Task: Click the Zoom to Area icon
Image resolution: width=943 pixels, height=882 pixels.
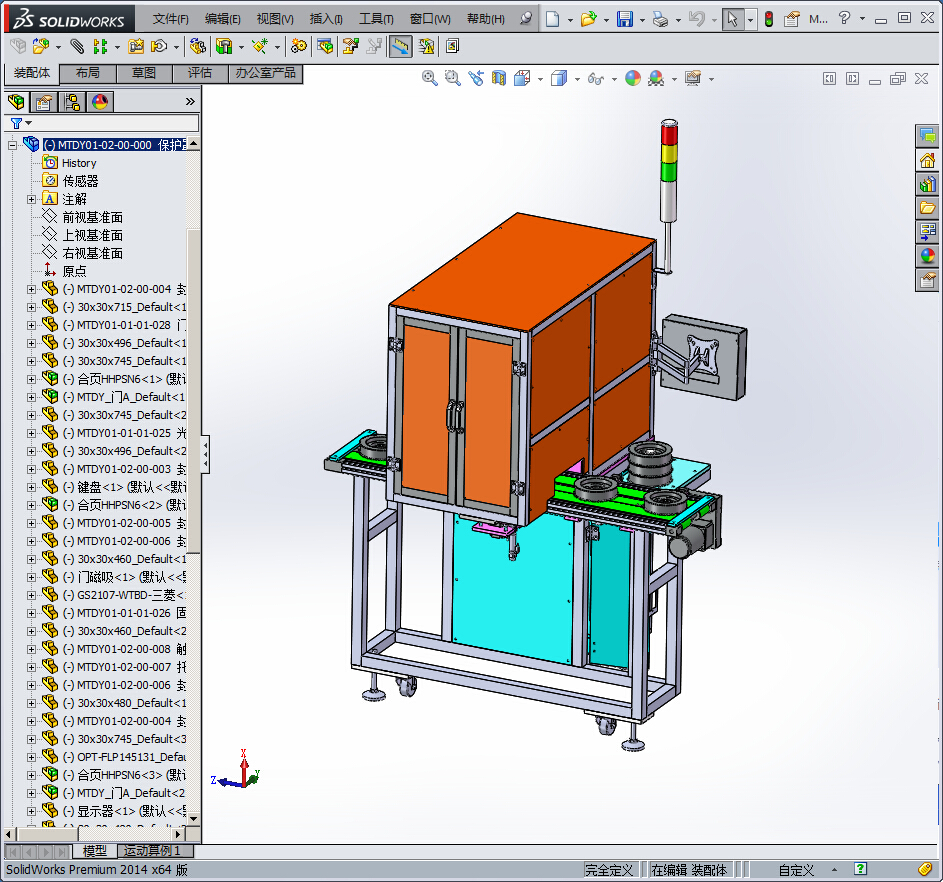Action: pos(452,78)
